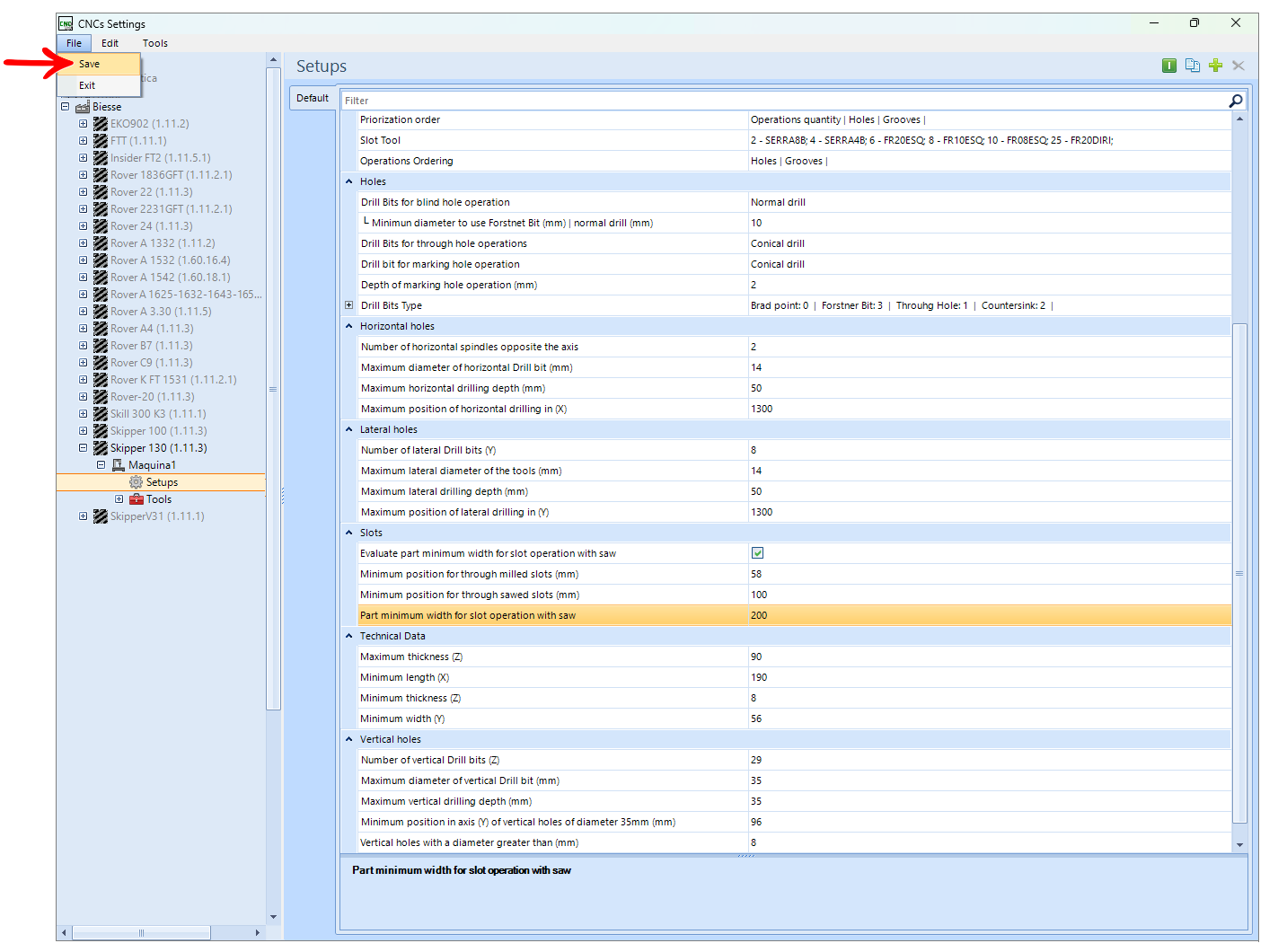Collapse the Biesse tree node
Image resolution: width=1278 pixels, height=952 pixels.
[x=66, y=107]
